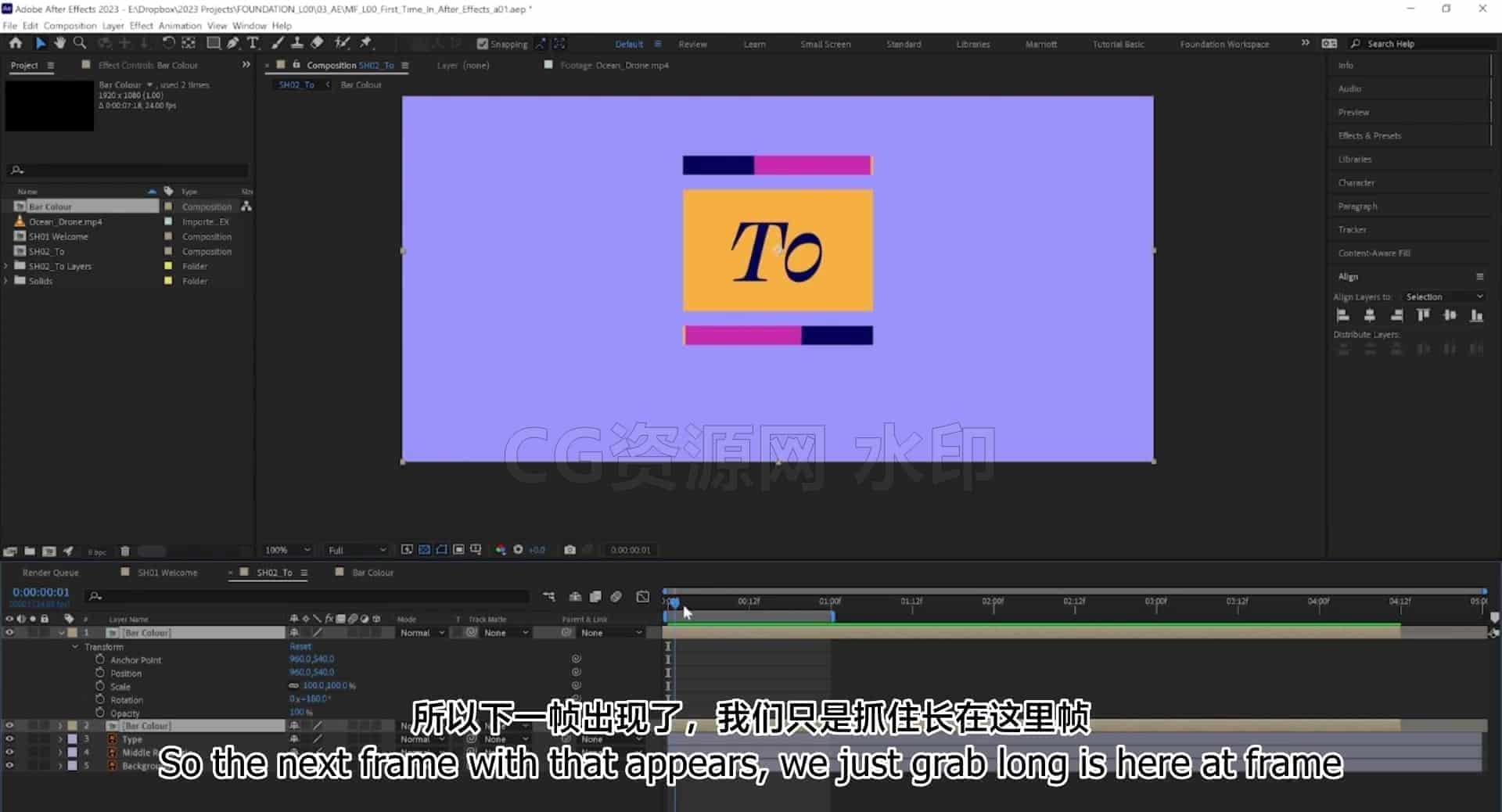This screenshot has width=1502, height=812.
Task: Toggle Scale stopwatch for keyframes
Action: tap(100, 686)
